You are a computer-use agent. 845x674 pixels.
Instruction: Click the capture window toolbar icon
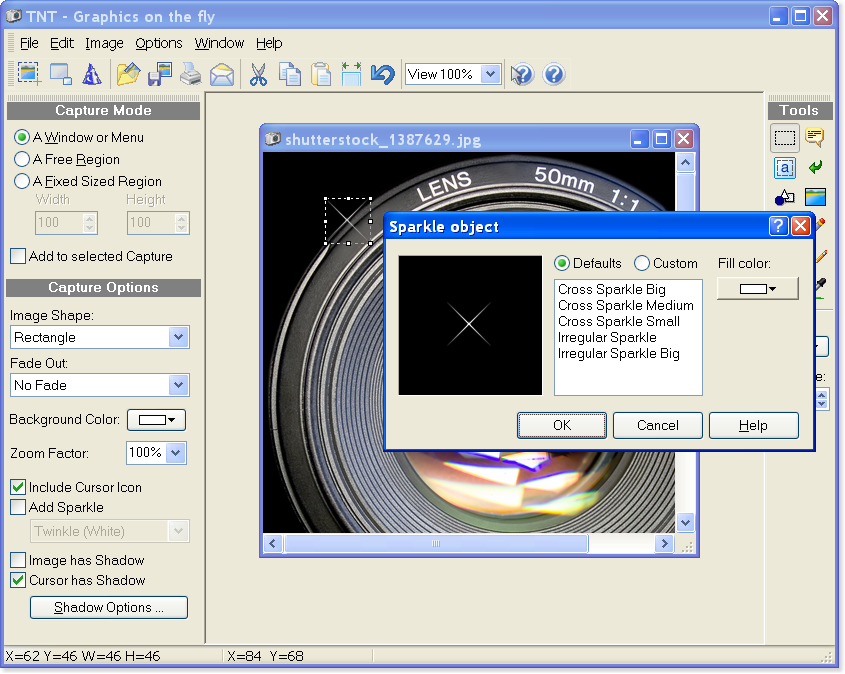coord(60,74)
